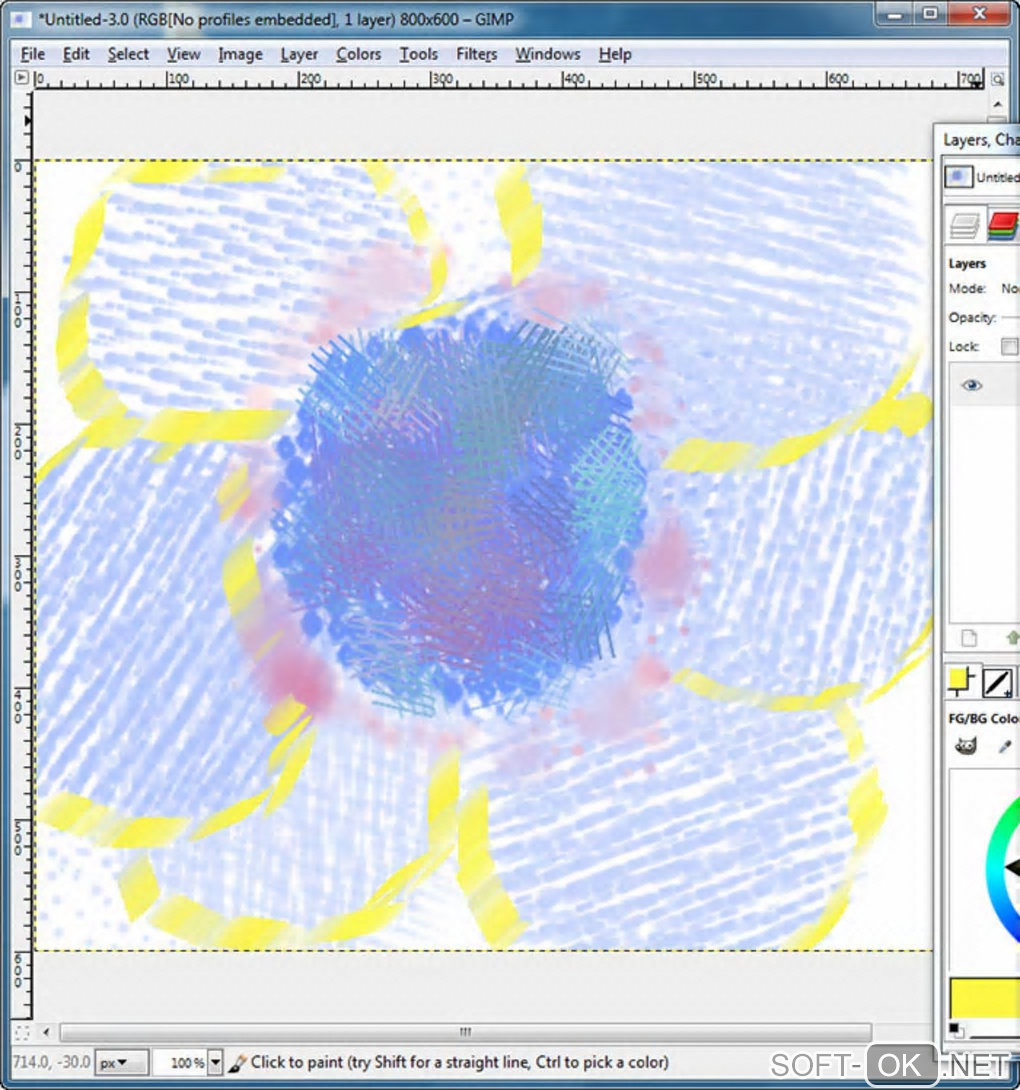Click horizontal scrollbar left arrow
1020x1090 pixels.
[47, 1032]
